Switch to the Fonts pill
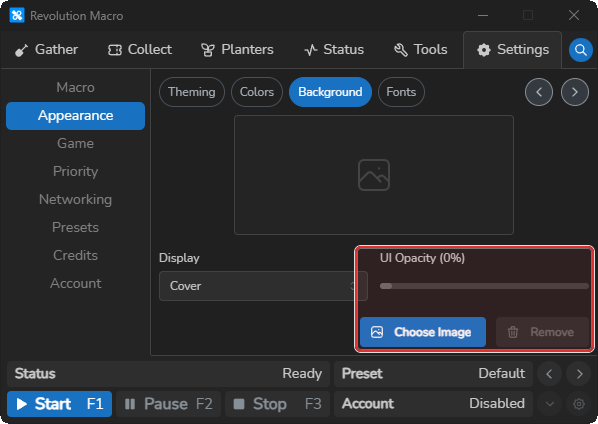The image size is (598, 424). pos(401,92)
